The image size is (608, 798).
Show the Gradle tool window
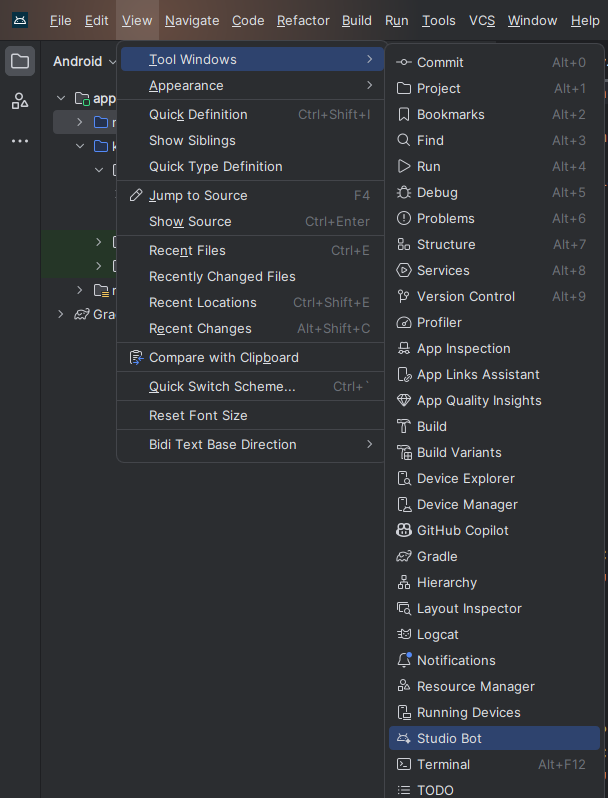(494, 556)
